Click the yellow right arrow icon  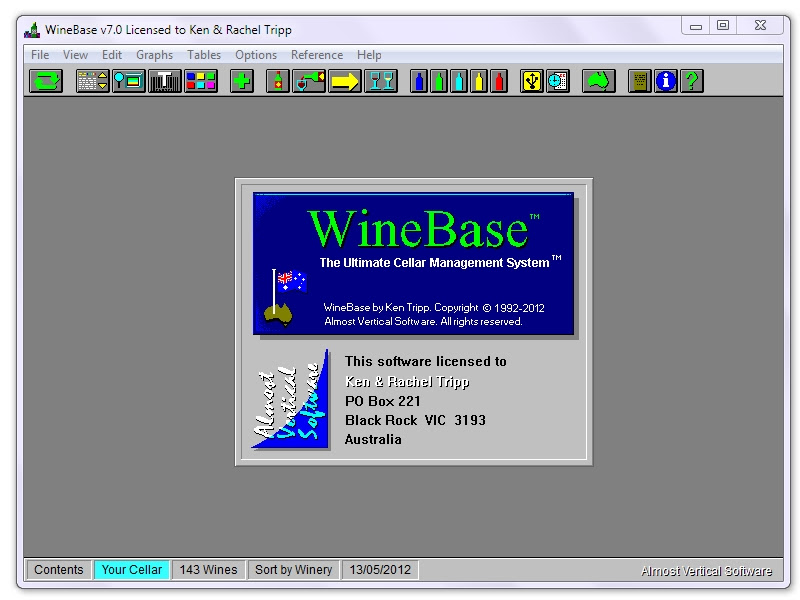(x=345, y=81)
